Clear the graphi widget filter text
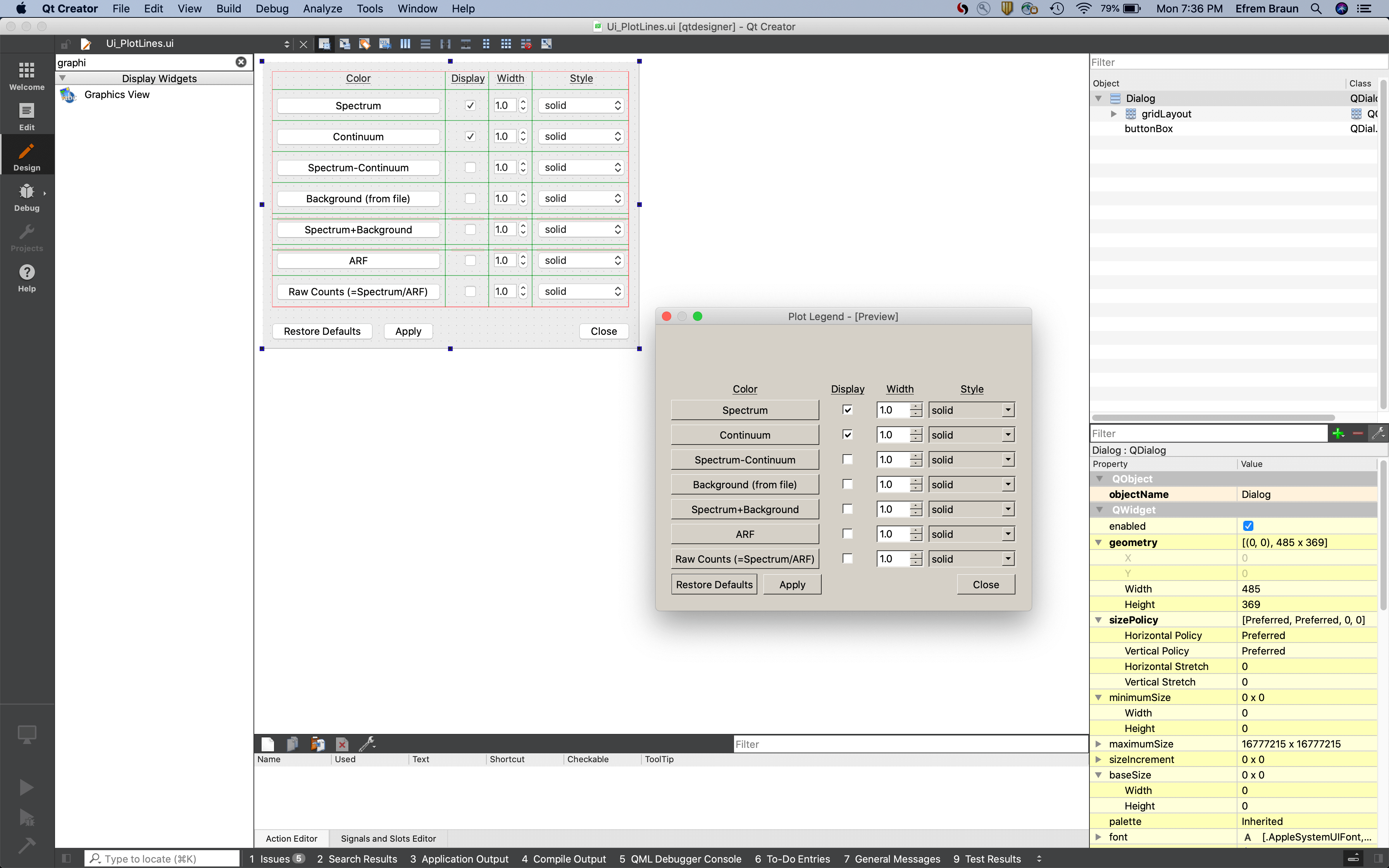The width and height of the screenshot is (1389, 868). click(241, 62)
